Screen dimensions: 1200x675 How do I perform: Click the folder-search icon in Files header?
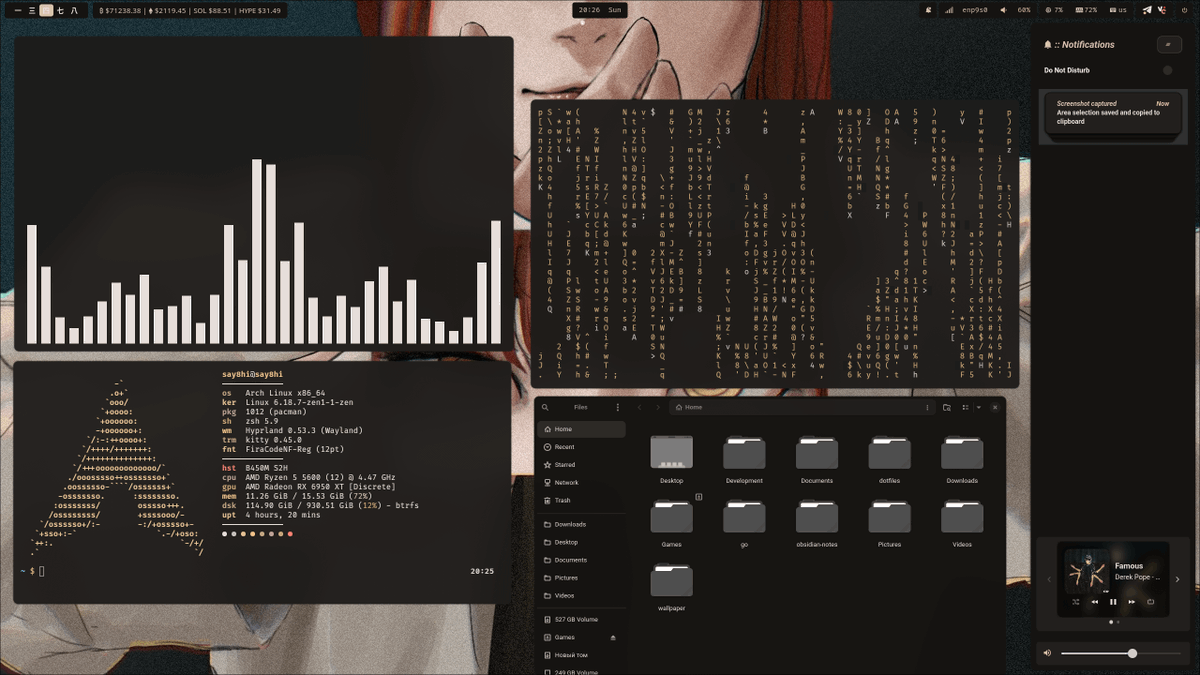947,407
